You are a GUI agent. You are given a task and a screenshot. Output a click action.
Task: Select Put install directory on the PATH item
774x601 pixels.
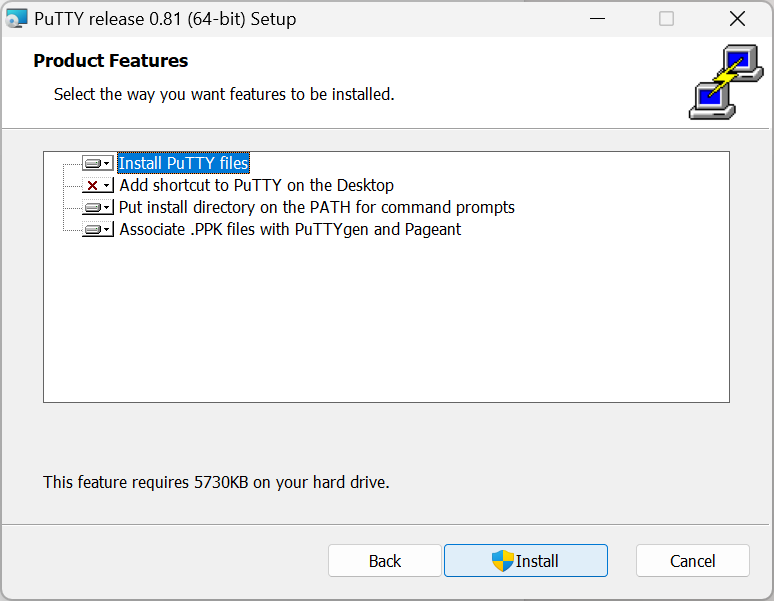pos(316,208)
